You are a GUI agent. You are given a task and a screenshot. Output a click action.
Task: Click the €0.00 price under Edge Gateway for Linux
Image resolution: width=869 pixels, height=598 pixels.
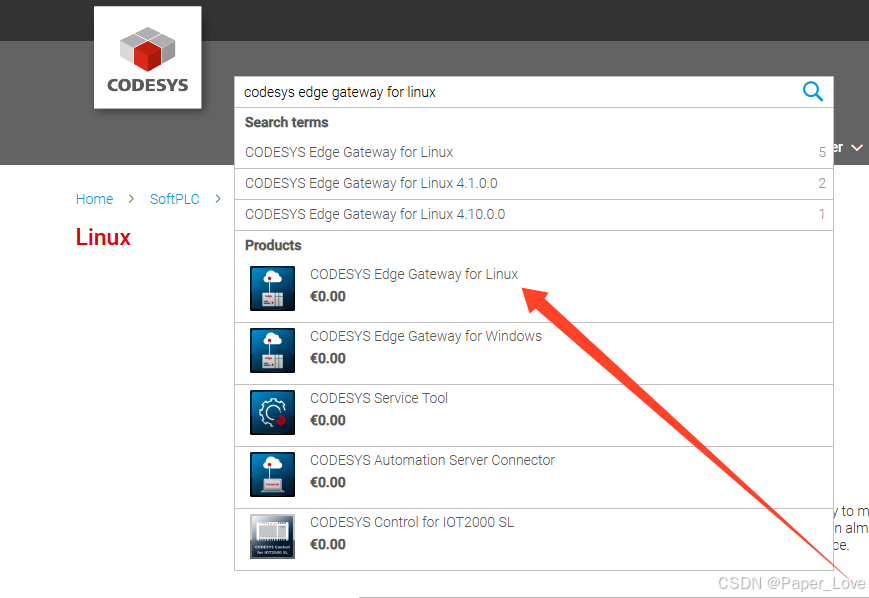[328, 297]
